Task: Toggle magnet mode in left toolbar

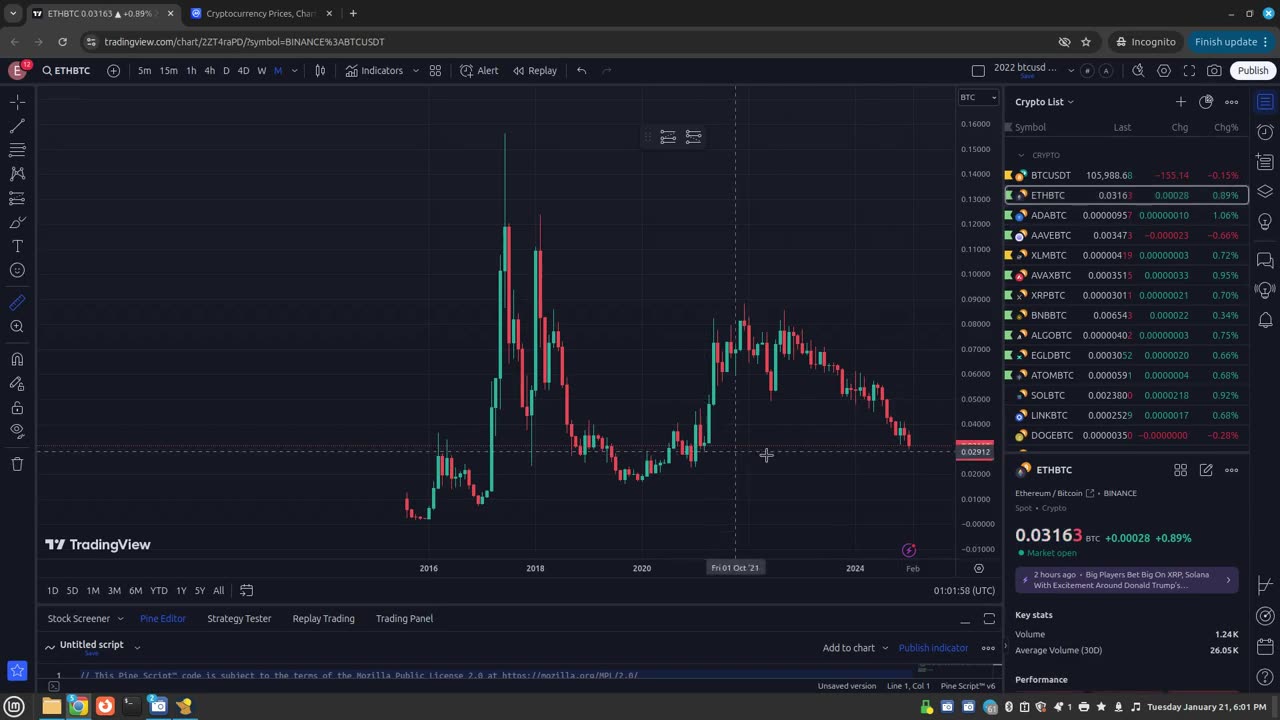Action: (17, 359)
